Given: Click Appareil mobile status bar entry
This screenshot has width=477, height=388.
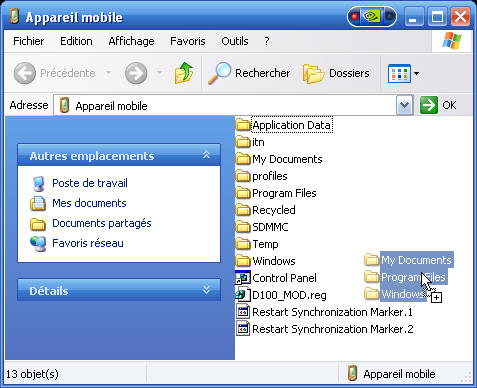Looking at the screenshot, I should (x=391, y=374).
